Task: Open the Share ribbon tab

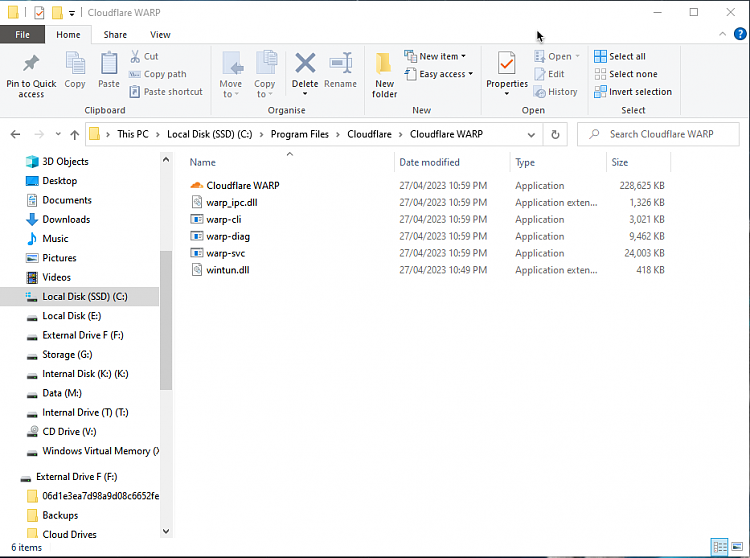Action: tap(115, 34)
